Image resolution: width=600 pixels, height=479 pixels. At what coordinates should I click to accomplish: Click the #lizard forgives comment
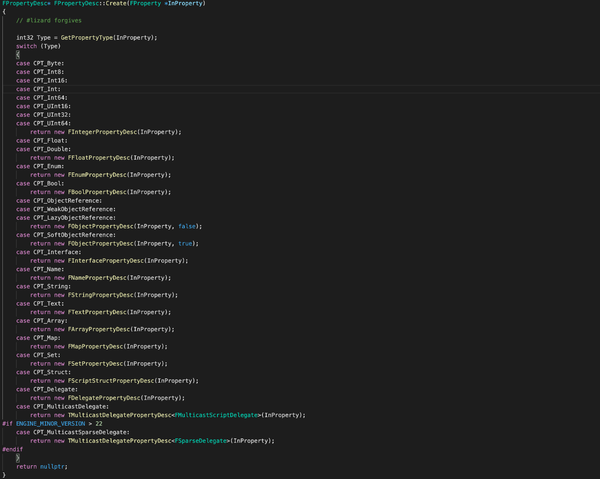point(56,20)
